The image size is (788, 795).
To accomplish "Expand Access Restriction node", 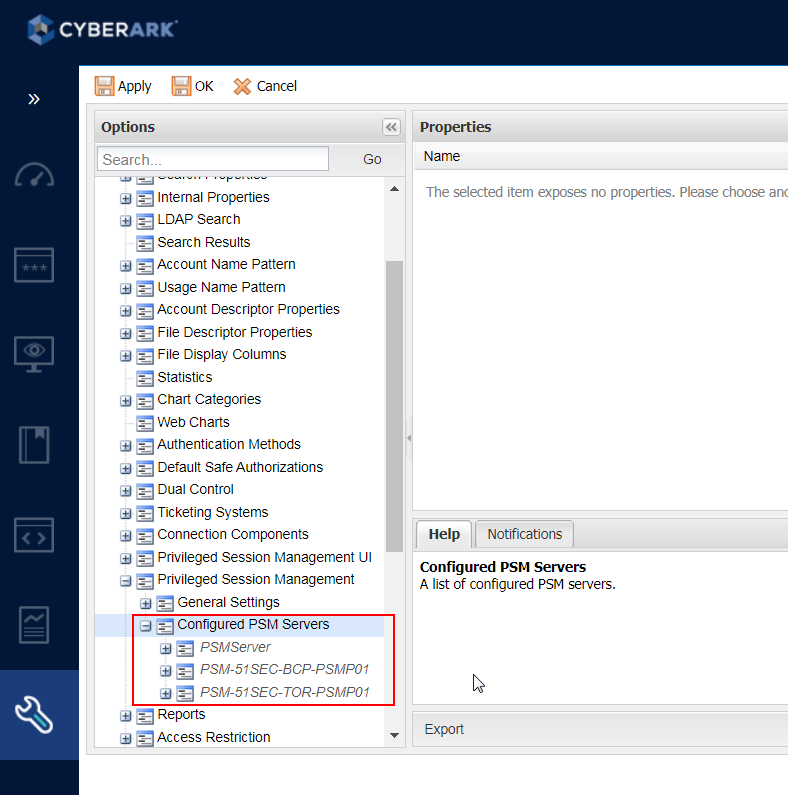I will [x=125, y=739].
